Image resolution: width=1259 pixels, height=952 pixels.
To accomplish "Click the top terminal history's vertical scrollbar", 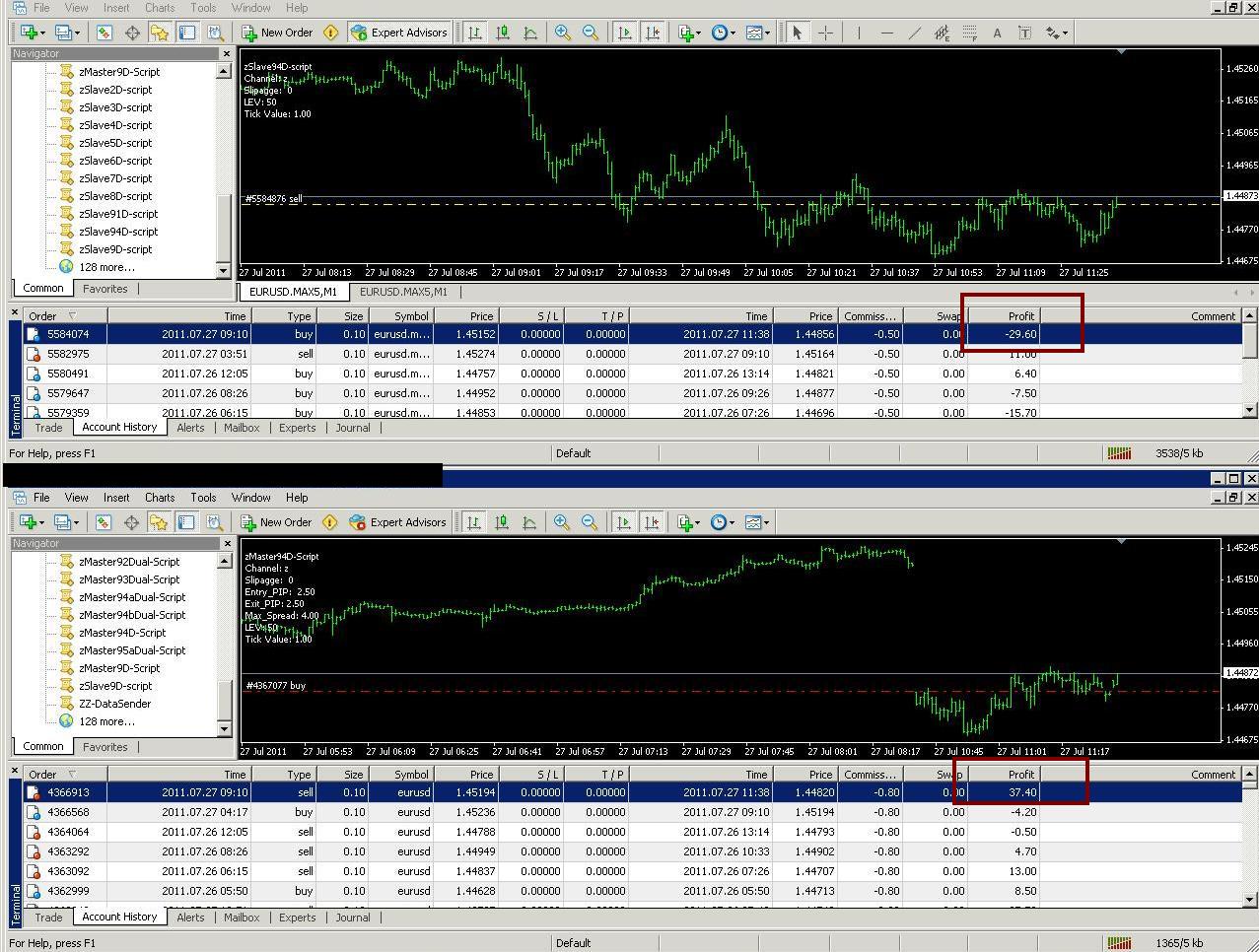I will (1249, 363).
